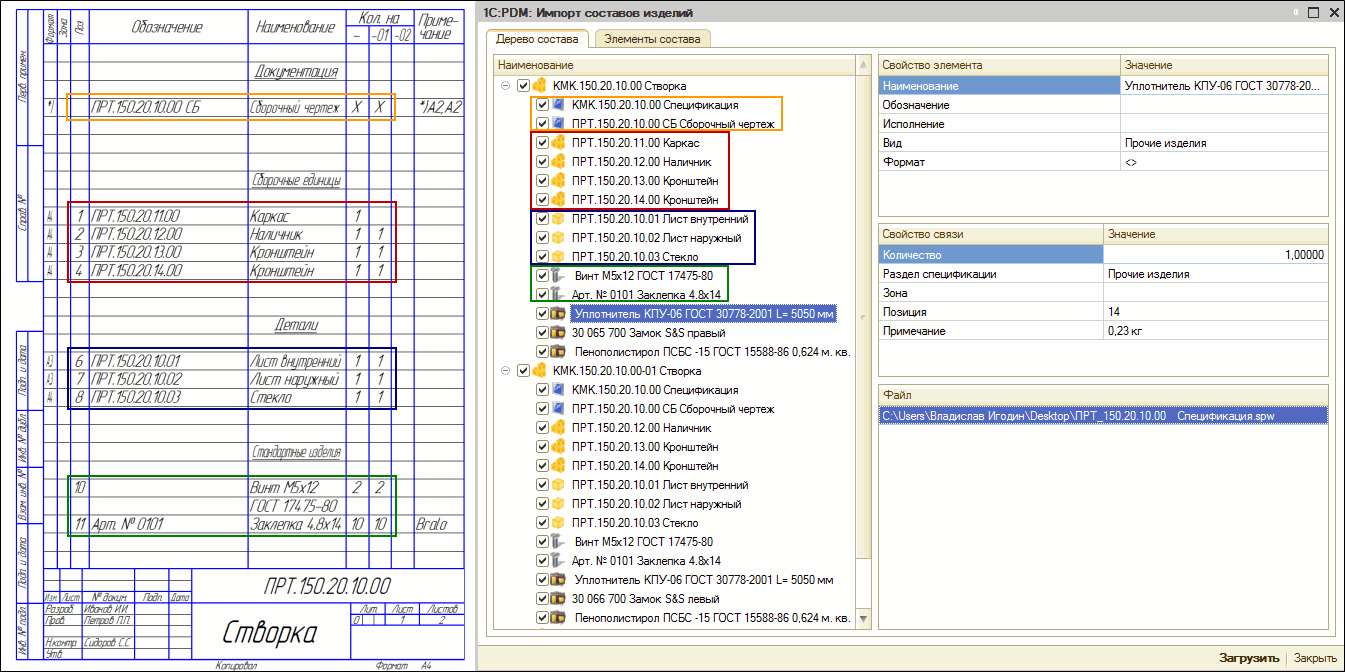Click the Наименование tree column header

(x=675, y=65)
